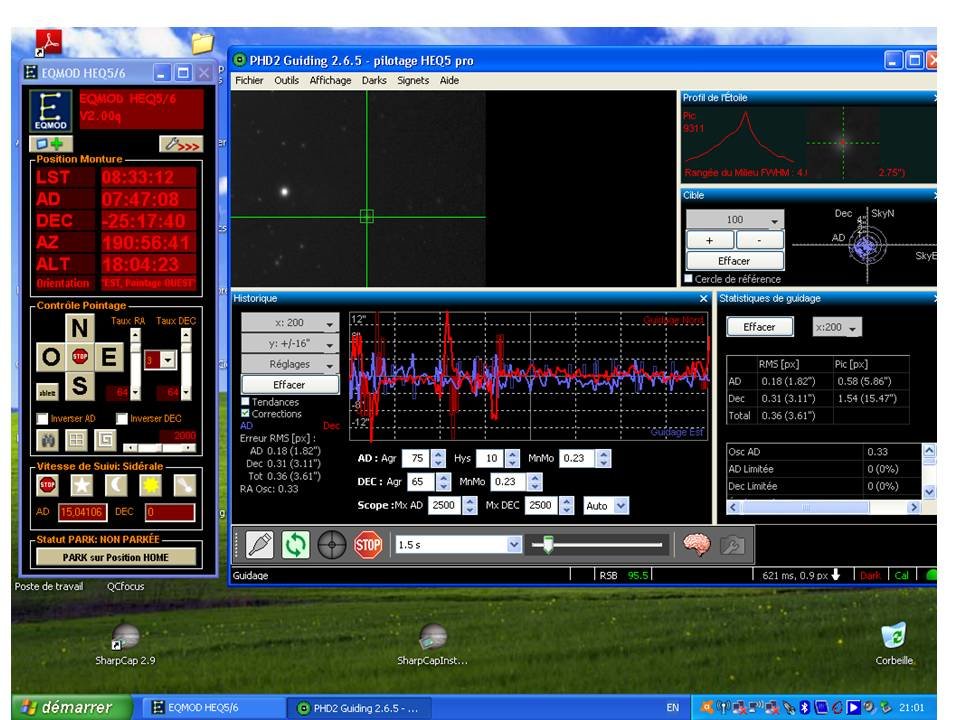Image resolution: width=960 pixels, height=720 pixels.
Task: Open advanced settings via the brain icon
Action: [x=697, y=544]
